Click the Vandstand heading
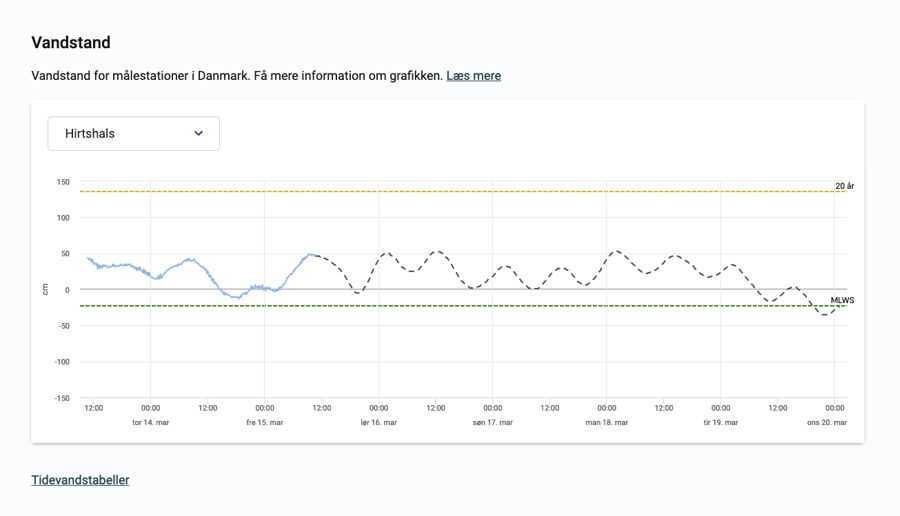 [71, 43]
